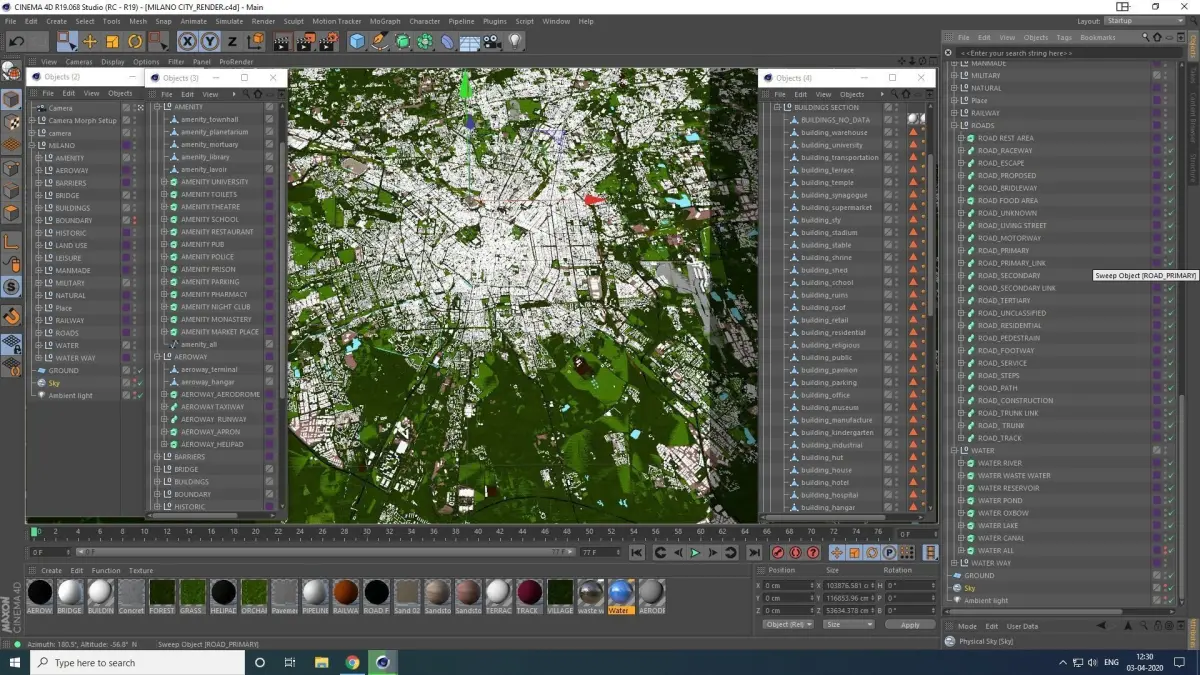Add a camera object from toolbar
The image size is (1200, 675).
pyautogui.click(x=492, y=41)
